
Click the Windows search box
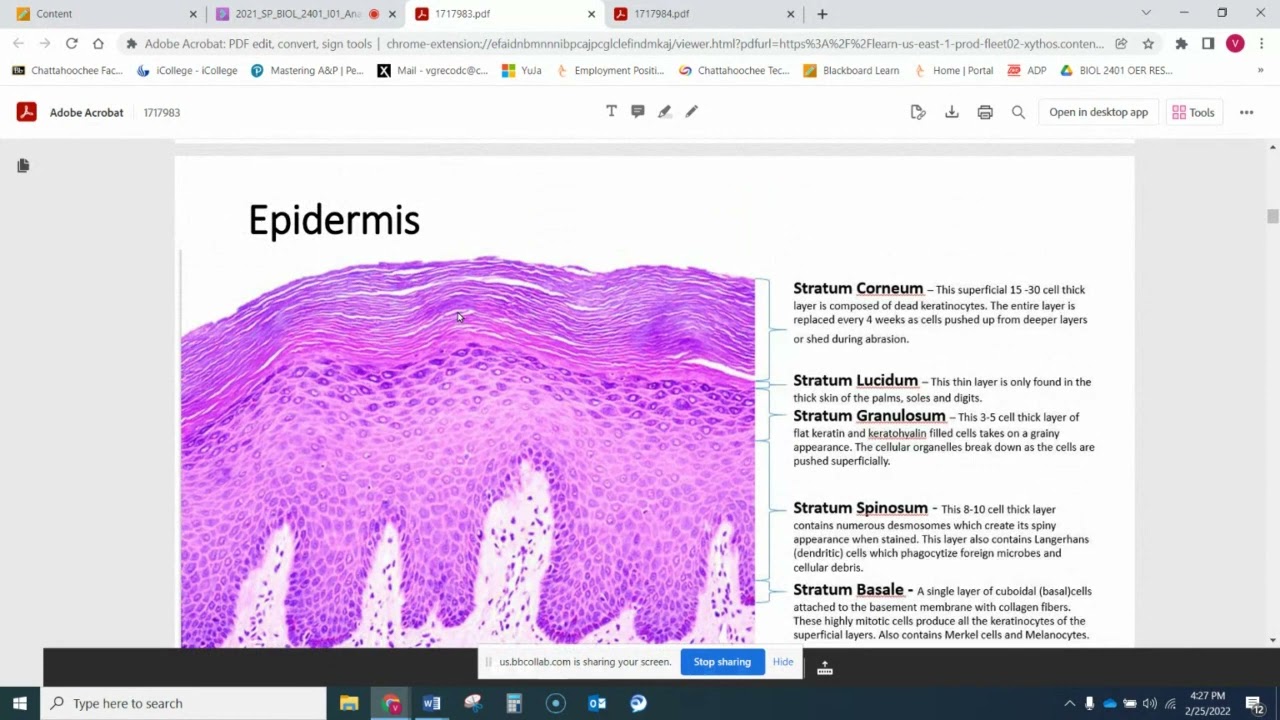pos(183,703)
